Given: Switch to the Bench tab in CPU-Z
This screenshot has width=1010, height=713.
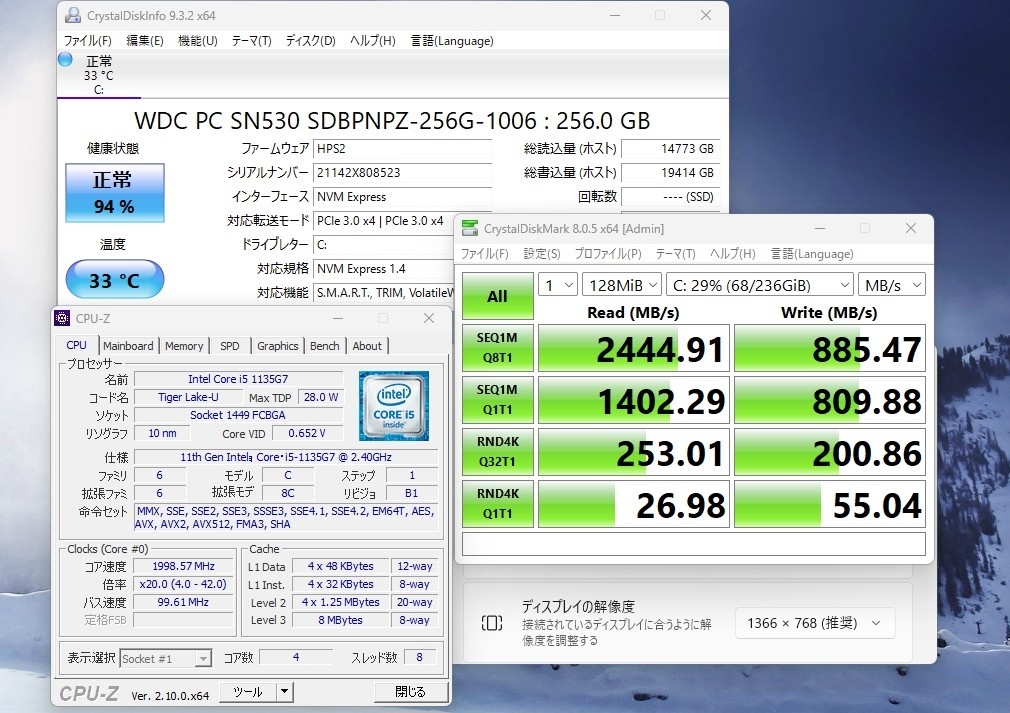Looking at the screenshot, I should tap(325, 346).
